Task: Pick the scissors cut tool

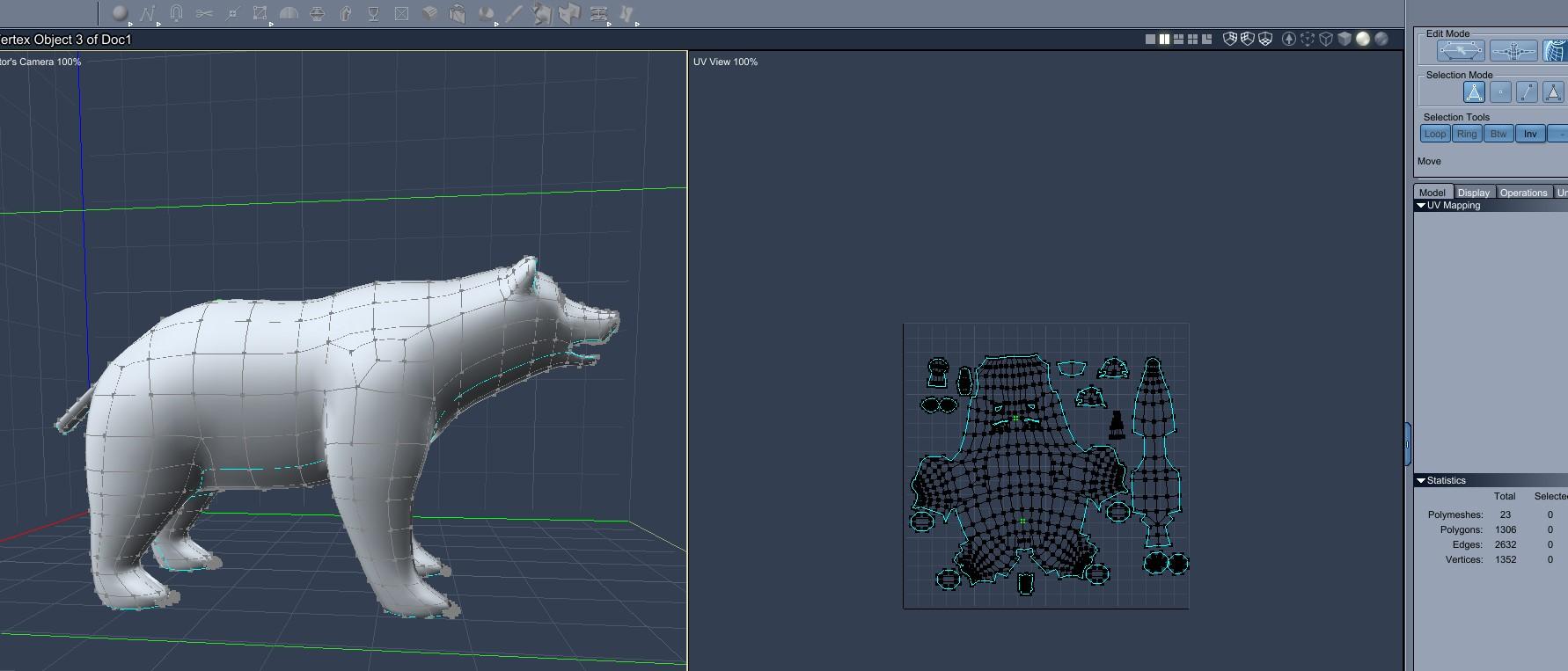Action: [x=204, y=13]
